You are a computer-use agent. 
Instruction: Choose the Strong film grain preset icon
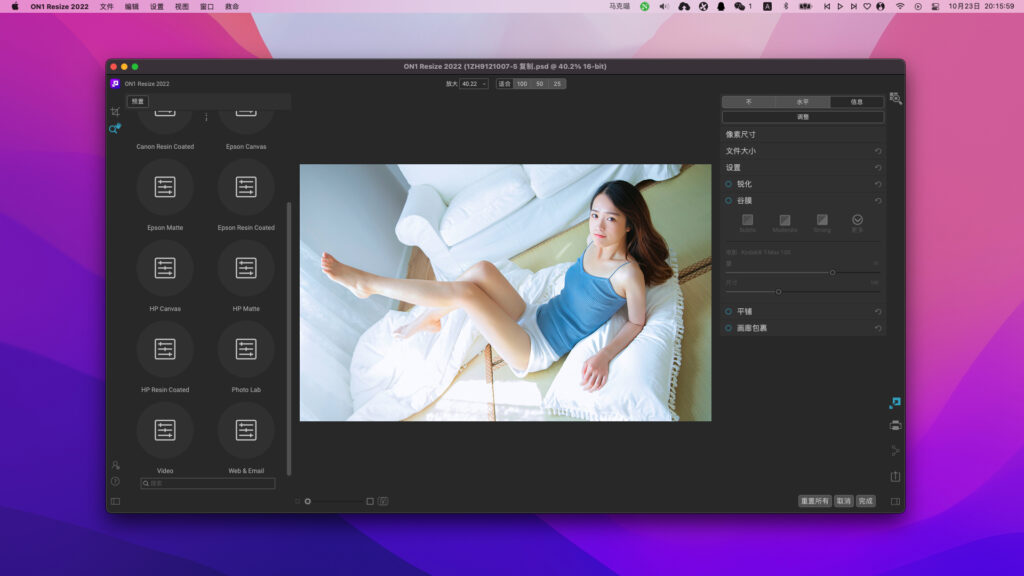point(822,220)
